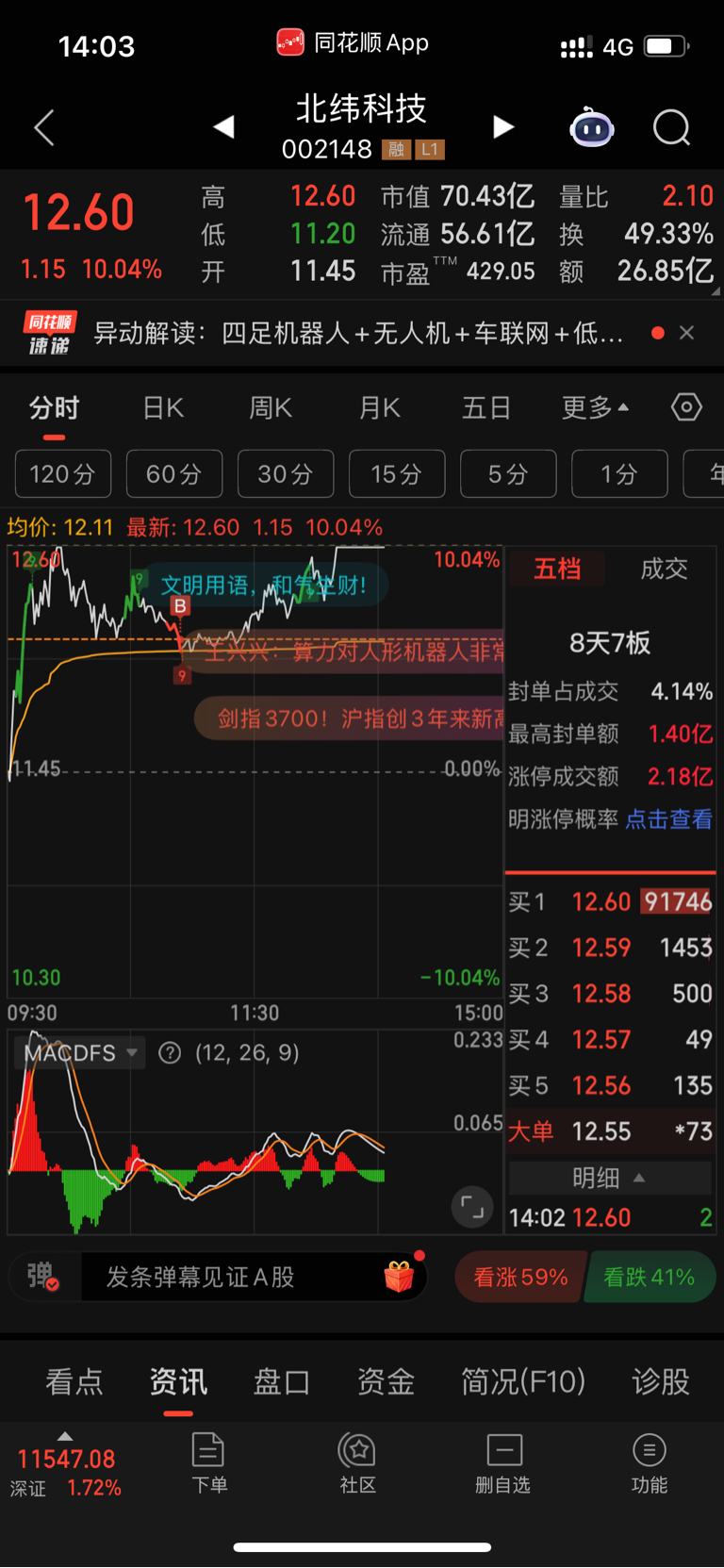Screen dimensions: 724x1568
Task: Tap 买2 price 12.59 row
Action: [x=610, y=948]
